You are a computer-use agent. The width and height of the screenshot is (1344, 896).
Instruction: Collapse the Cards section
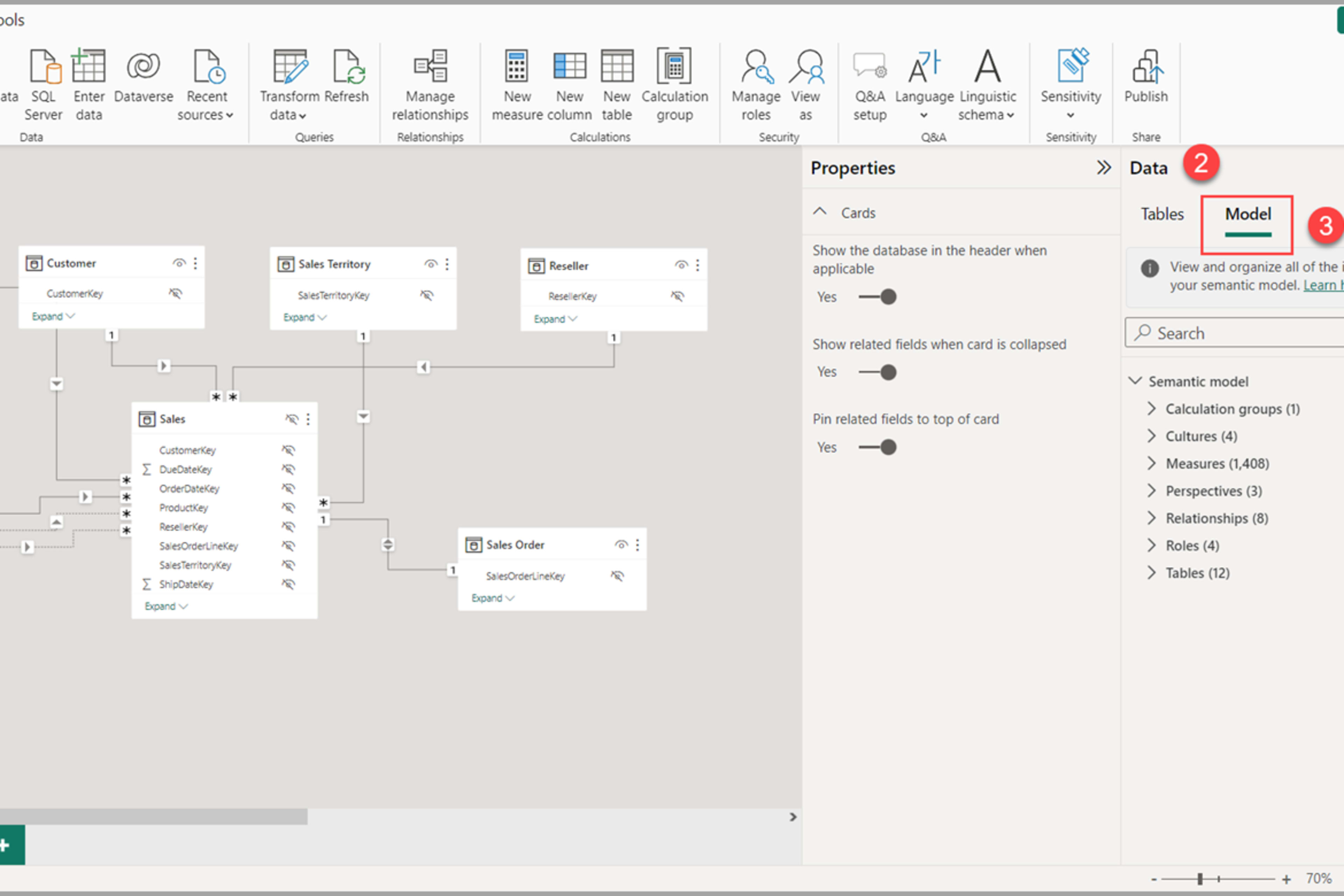(x=820, y=212)
